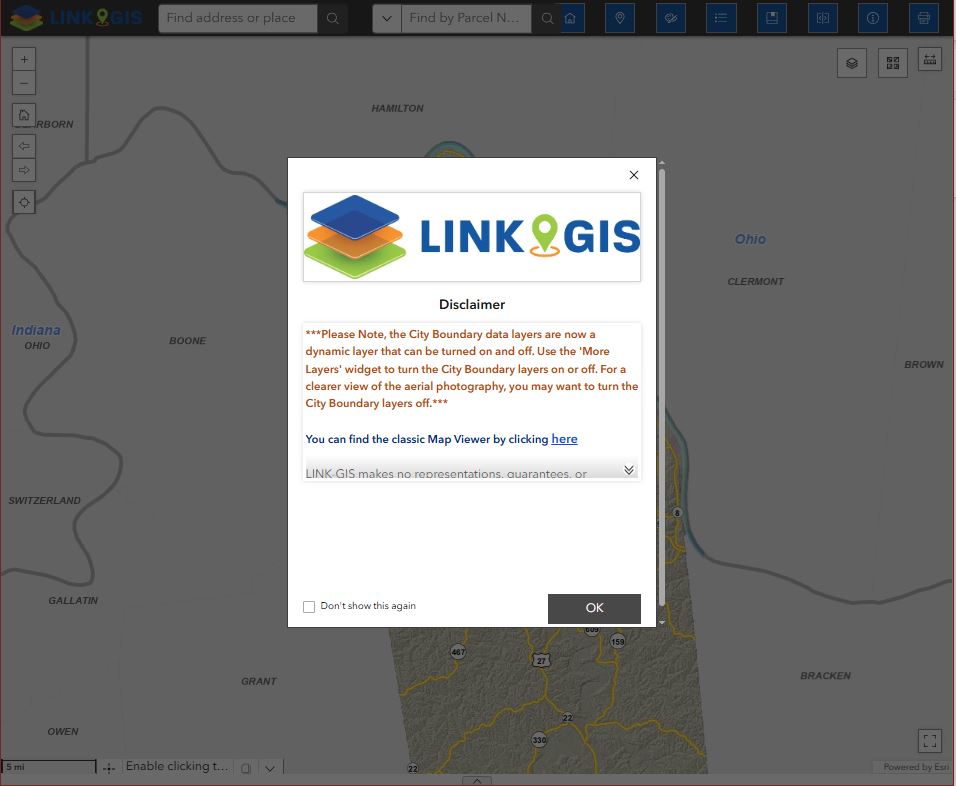Close the Disclaimer dialog with the X
This screenshot has width=956, height=786.
[633, 175]
